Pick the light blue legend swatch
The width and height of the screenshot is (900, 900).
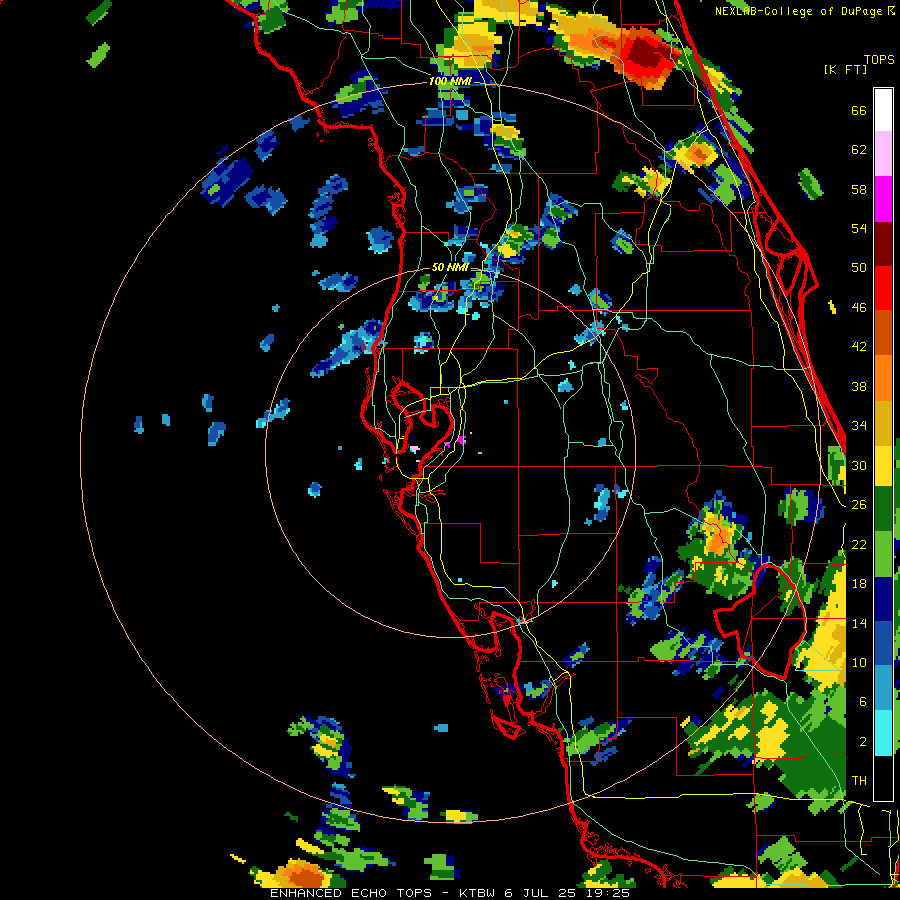tap(883, 688)
